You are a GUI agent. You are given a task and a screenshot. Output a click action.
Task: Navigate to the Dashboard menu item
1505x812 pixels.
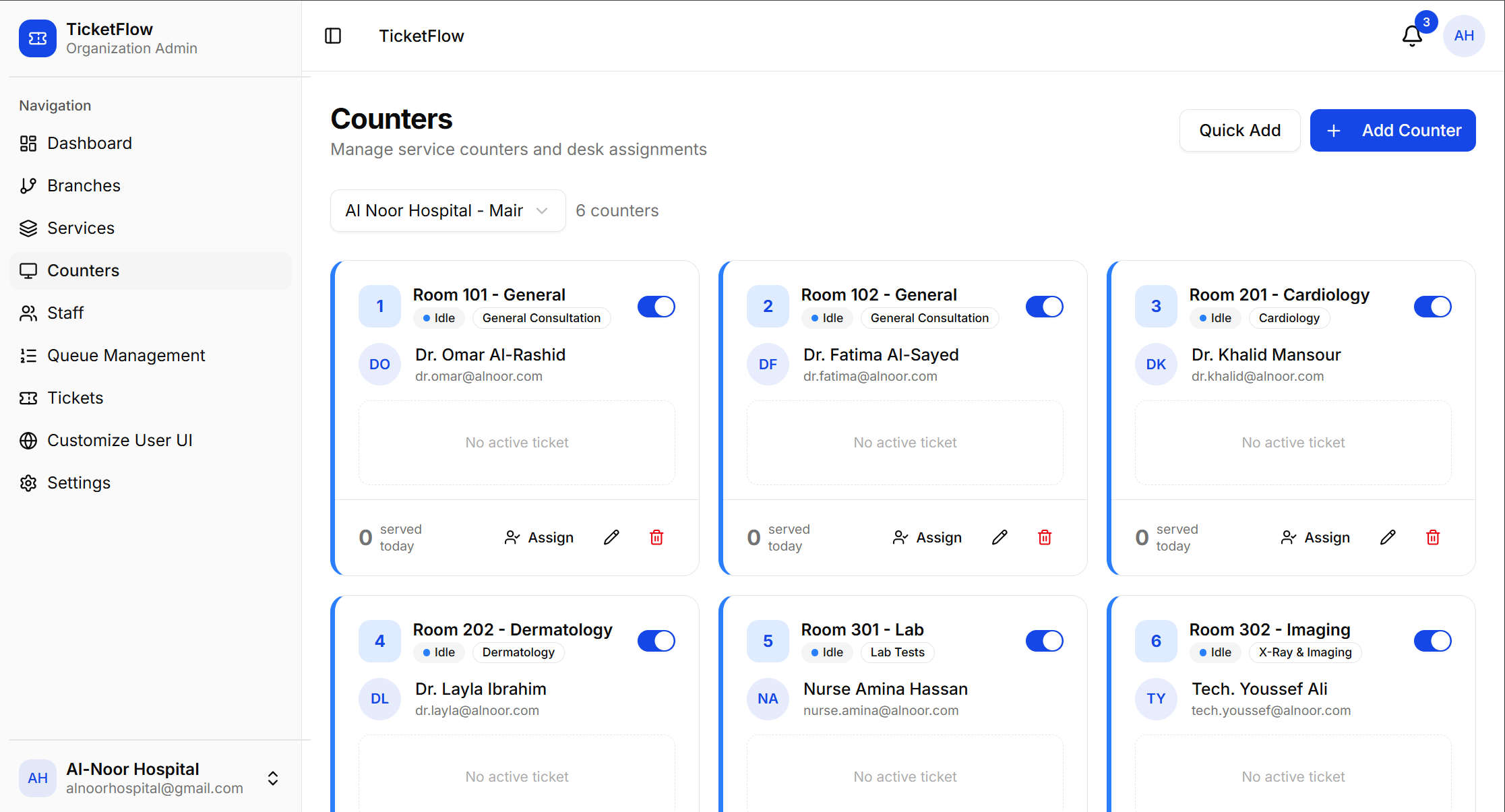[90, 143]
